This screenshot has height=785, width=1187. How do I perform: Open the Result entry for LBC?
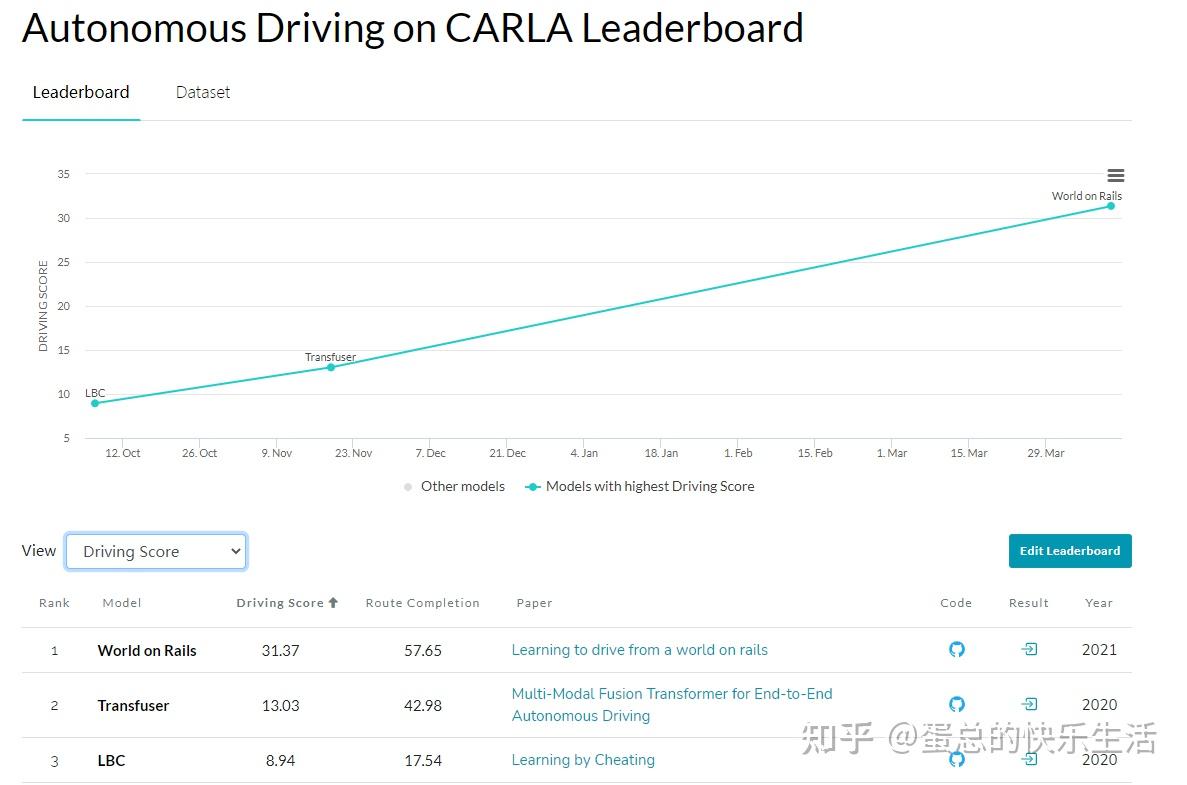pyautogui.click(x=1029, y=760)
